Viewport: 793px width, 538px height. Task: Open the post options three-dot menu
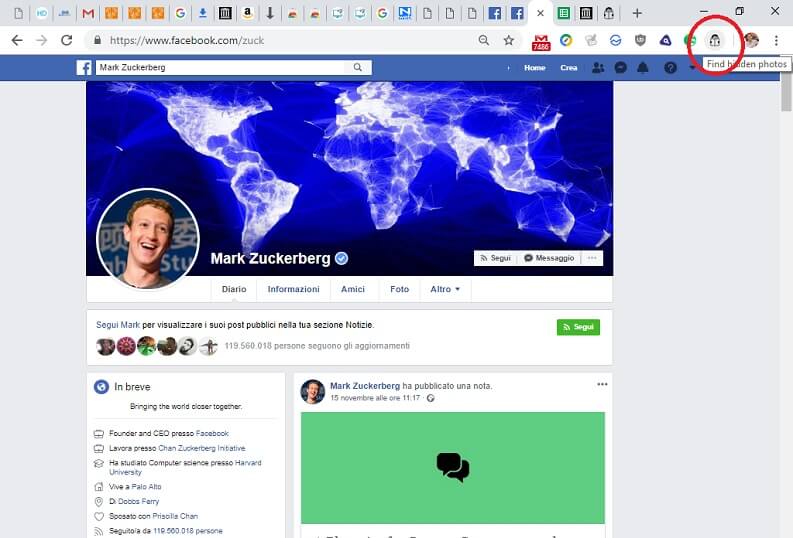pyautogui.click(x=602, y=384)
